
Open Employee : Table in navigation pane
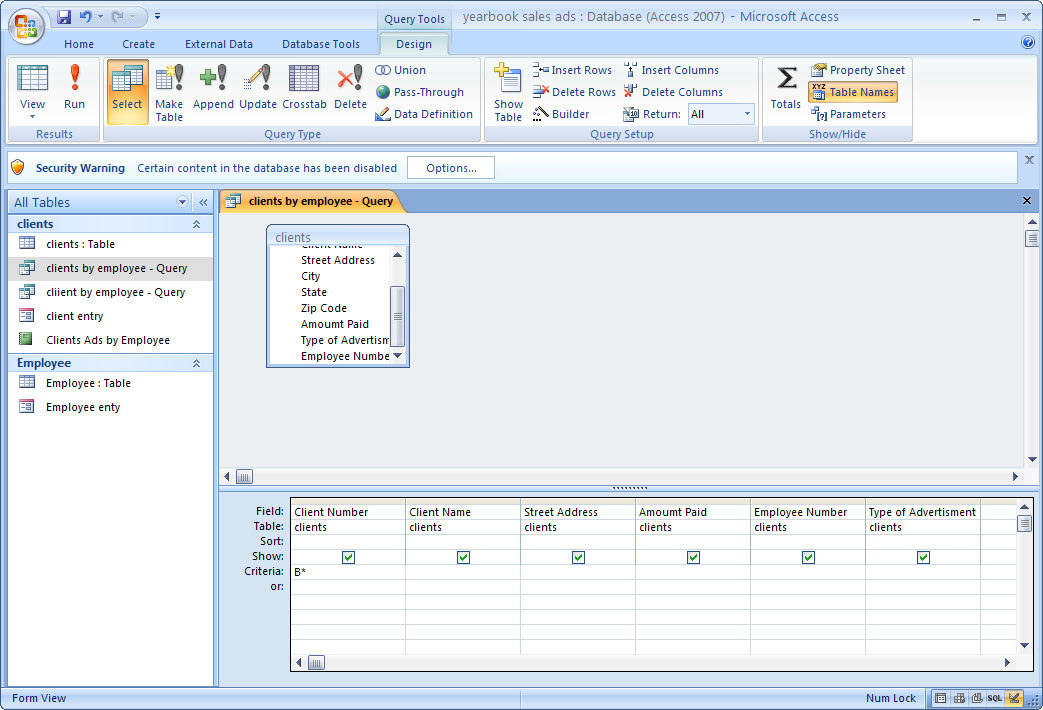88,383
